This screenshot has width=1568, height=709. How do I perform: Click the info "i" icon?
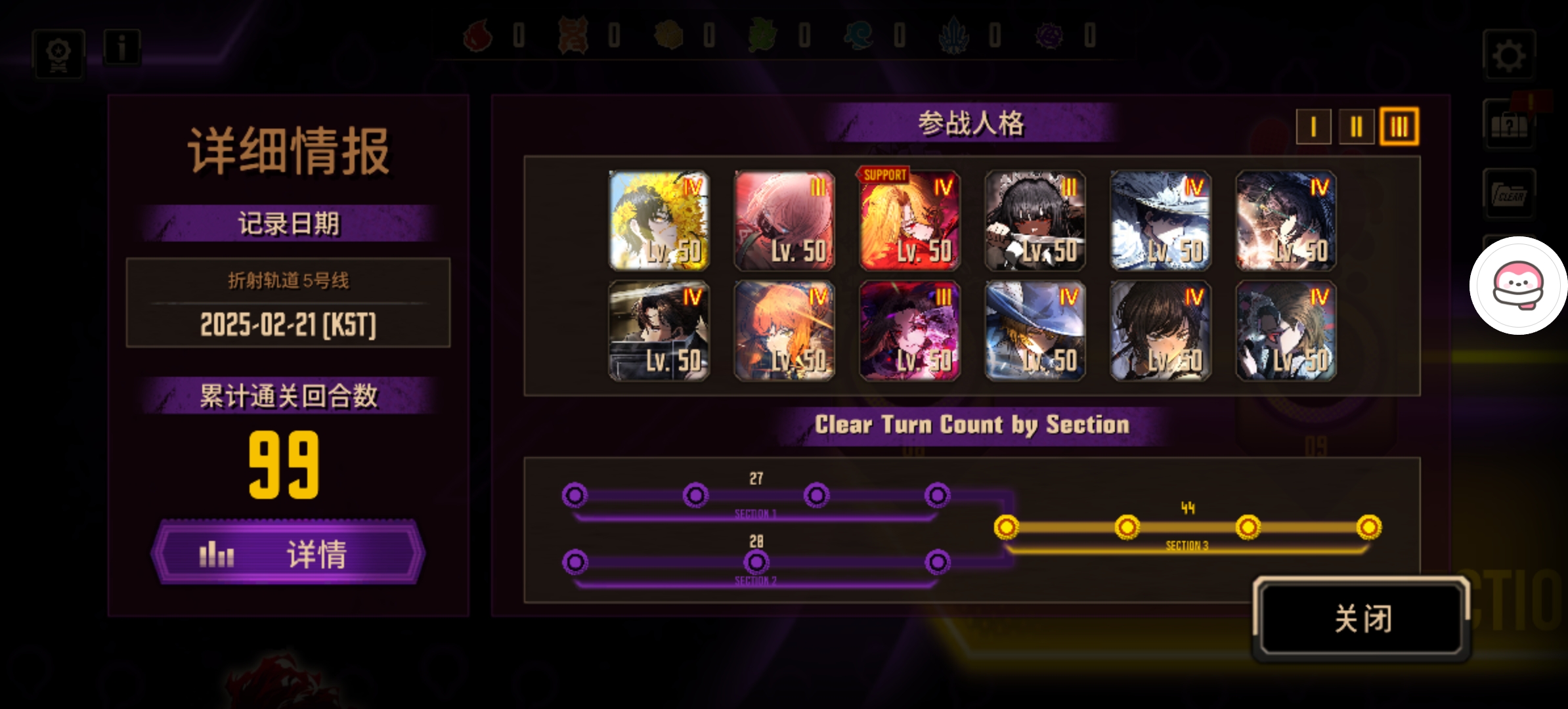122,47
